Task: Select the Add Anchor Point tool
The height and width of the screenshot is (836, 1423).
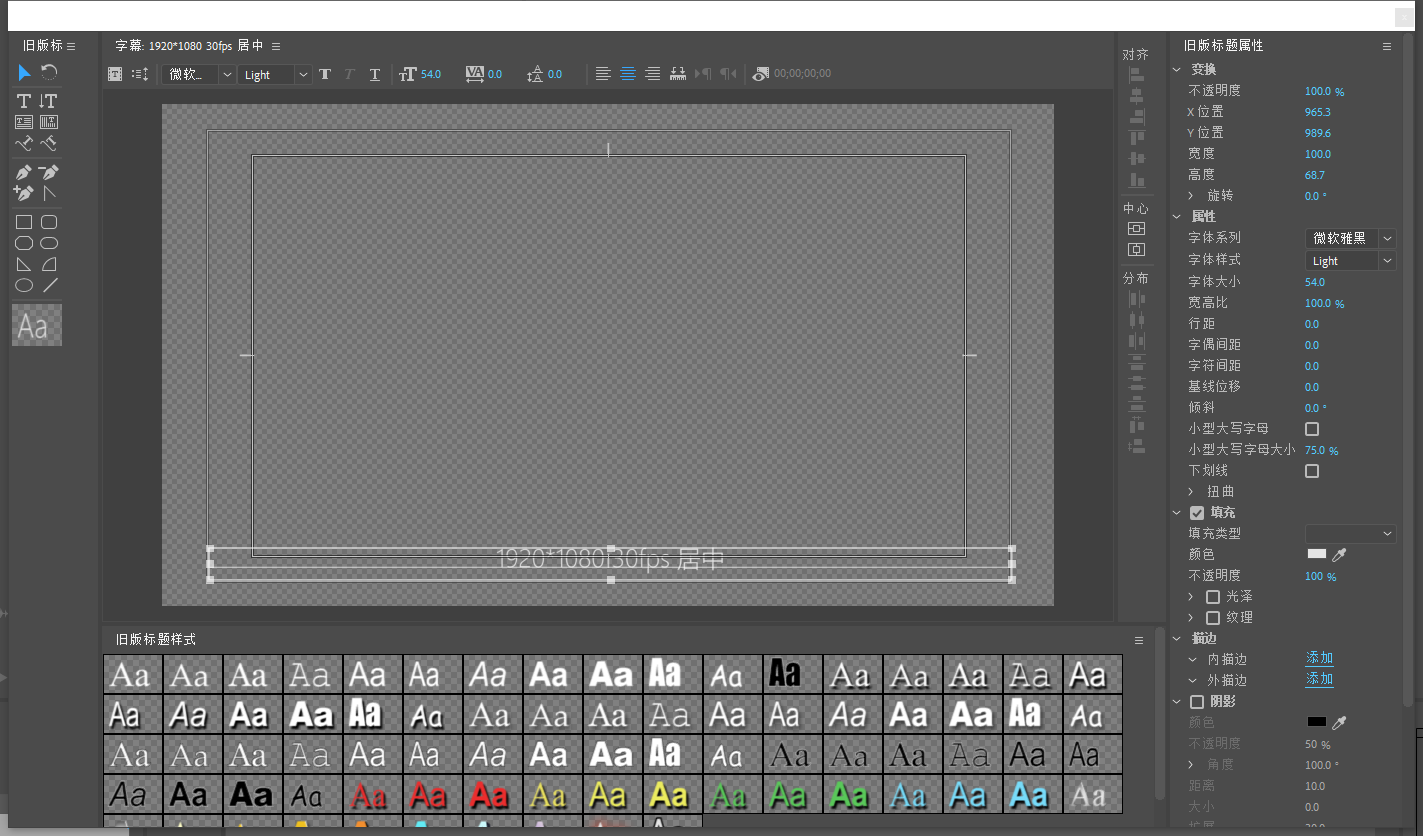Action: pyautogui.click(x=24, y=193)
